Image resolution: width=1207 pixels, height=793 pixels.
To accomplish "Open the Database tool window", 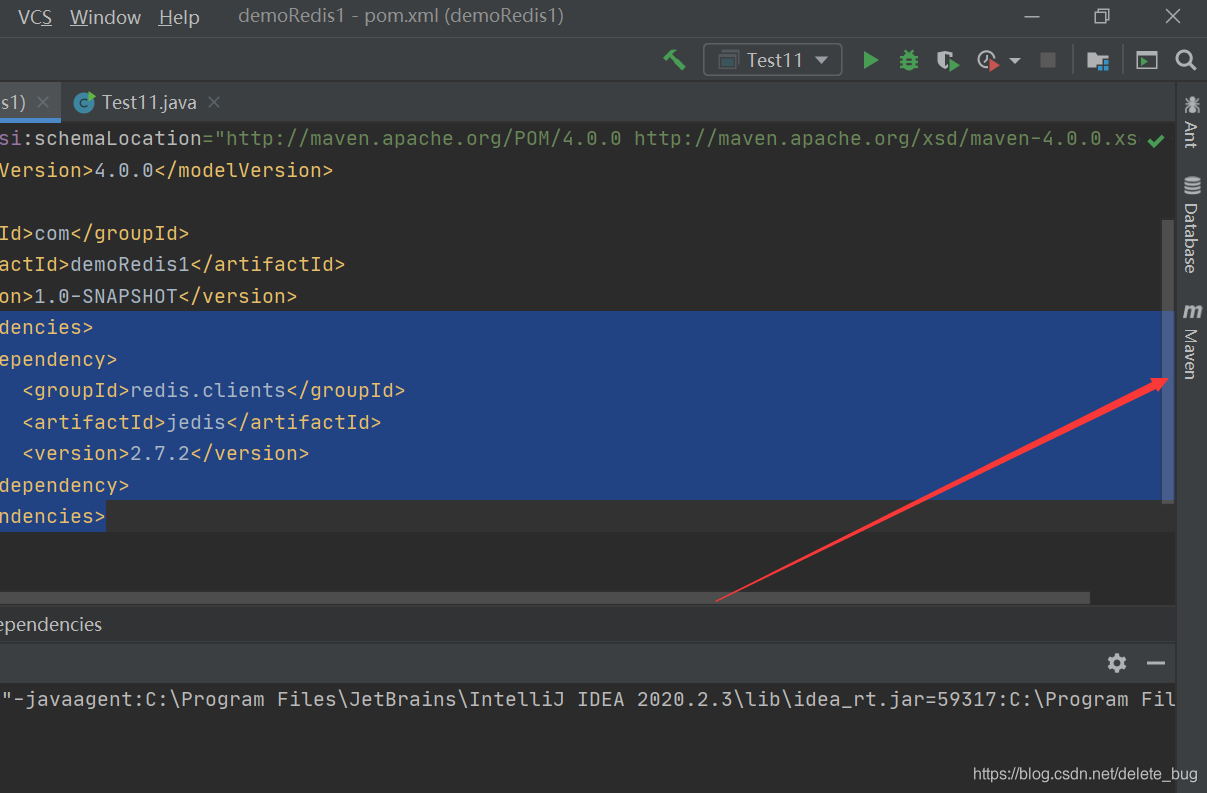I will (1191, 225).
